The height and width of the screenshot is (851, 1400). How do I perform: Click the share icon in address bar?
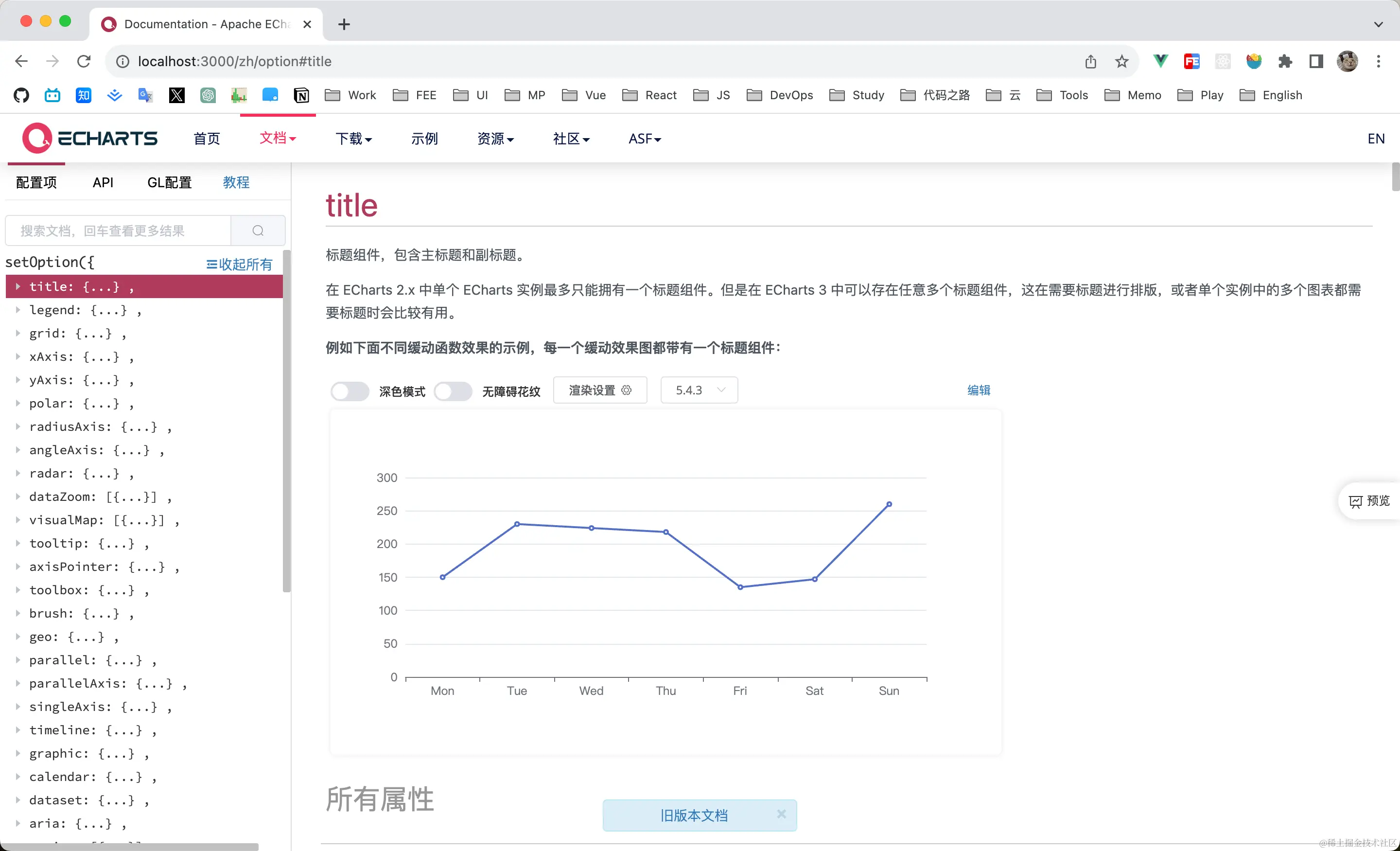1090,61
